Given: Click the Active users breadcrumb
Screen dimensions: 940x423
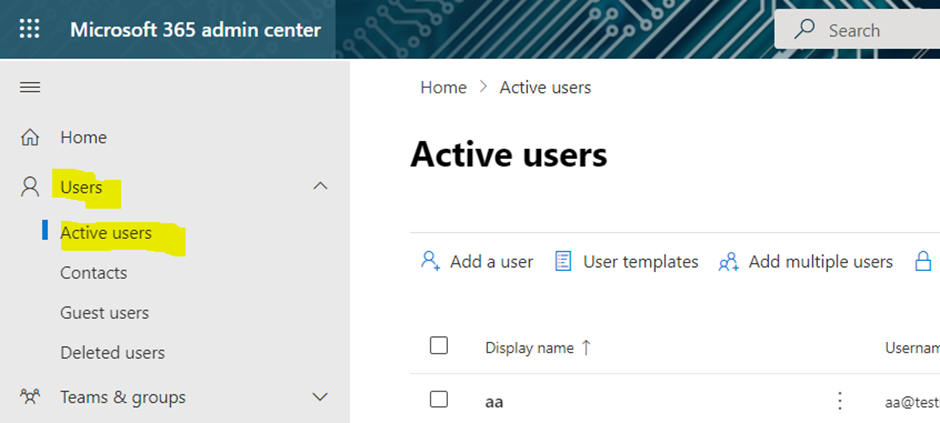Looking at the screenshot, I should click(x=546, y=87).
